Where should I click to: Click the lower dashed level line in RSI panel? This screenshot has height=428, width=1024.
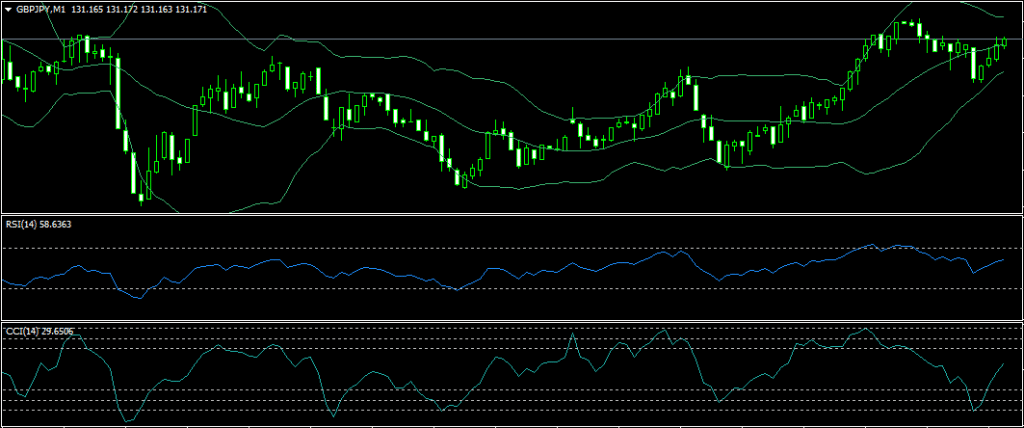pos(500,289)
